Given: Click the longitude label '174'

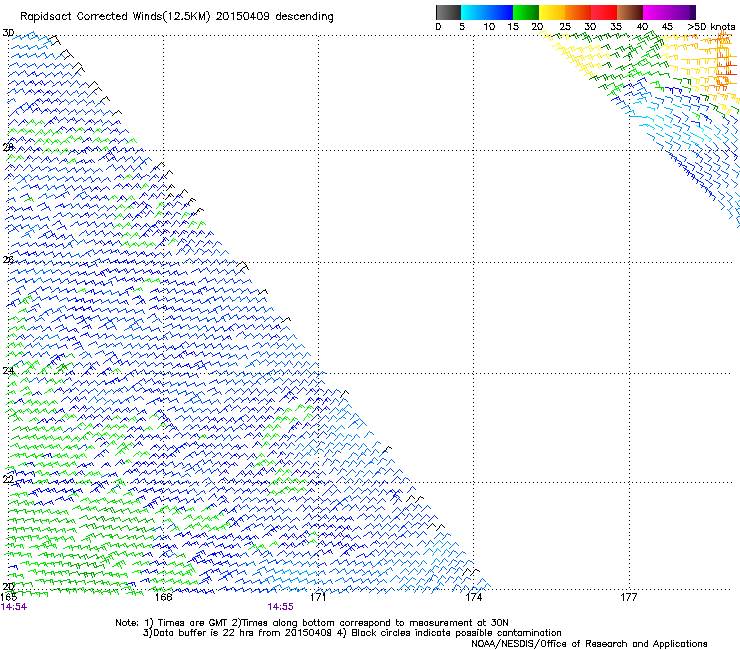Looking at the screenshot, I should tap(474, 597).
